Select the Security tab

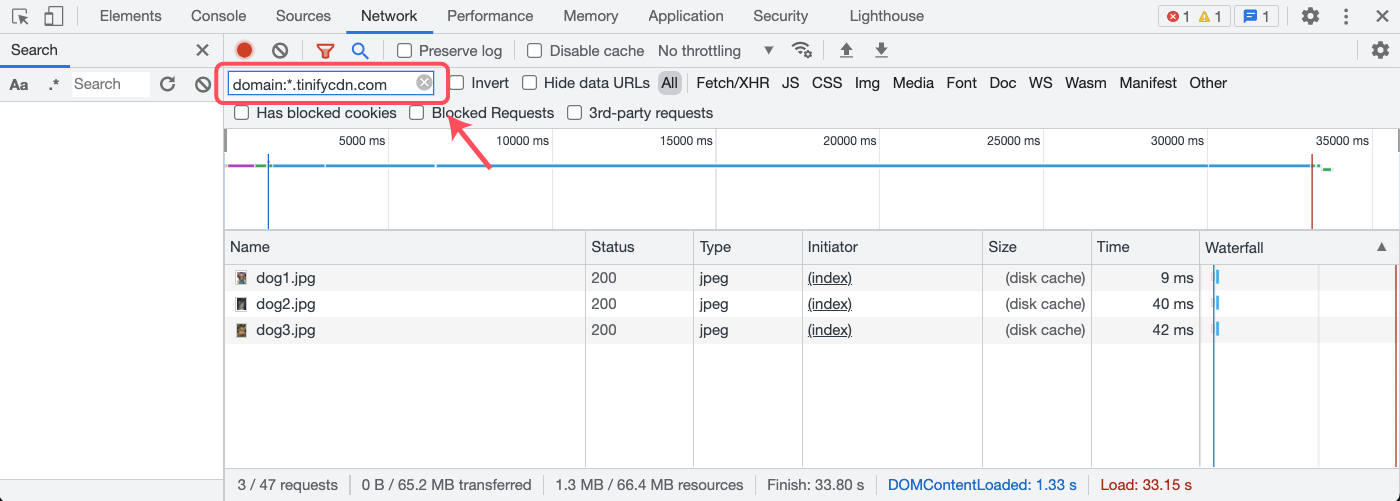point(781,16)
